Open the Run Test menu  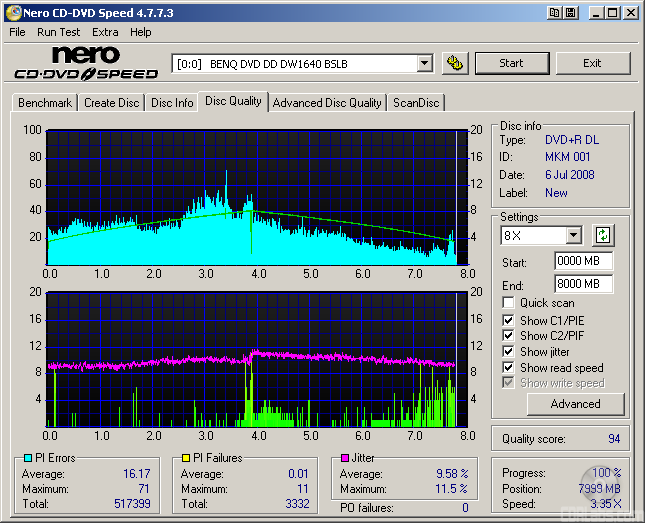(59, 32)
